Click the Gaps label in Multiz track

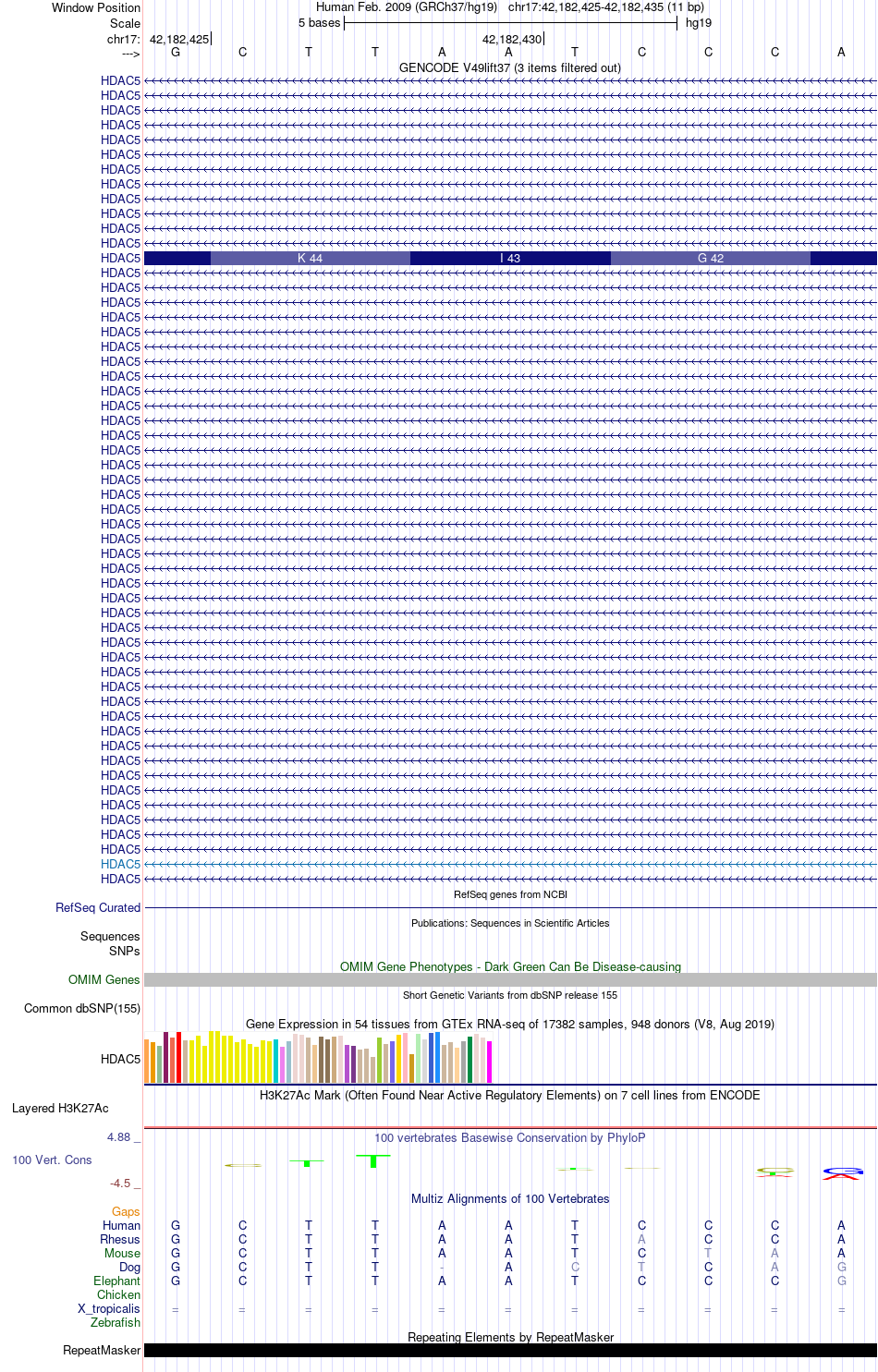click(126, 1212)
